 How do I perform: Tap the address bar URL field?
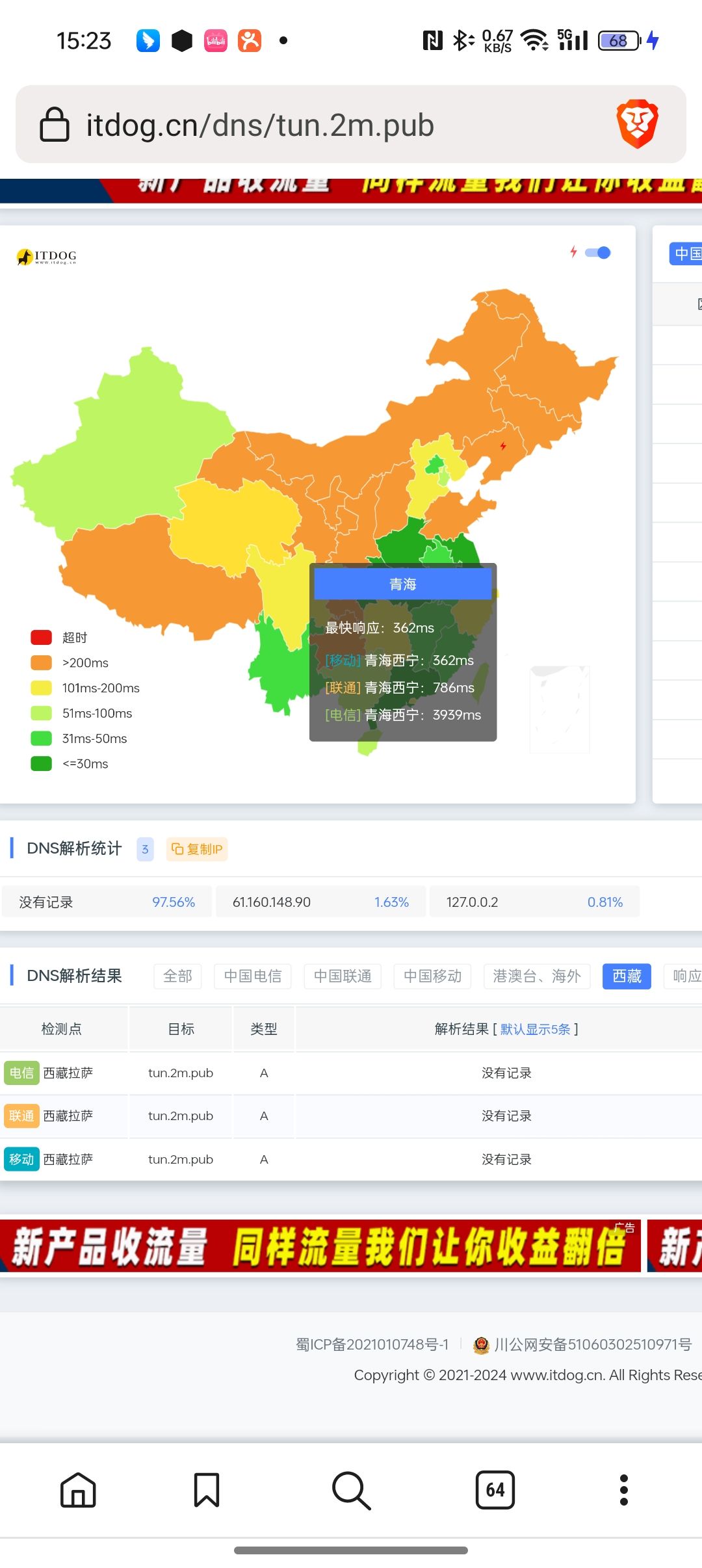tap(260, 125)
